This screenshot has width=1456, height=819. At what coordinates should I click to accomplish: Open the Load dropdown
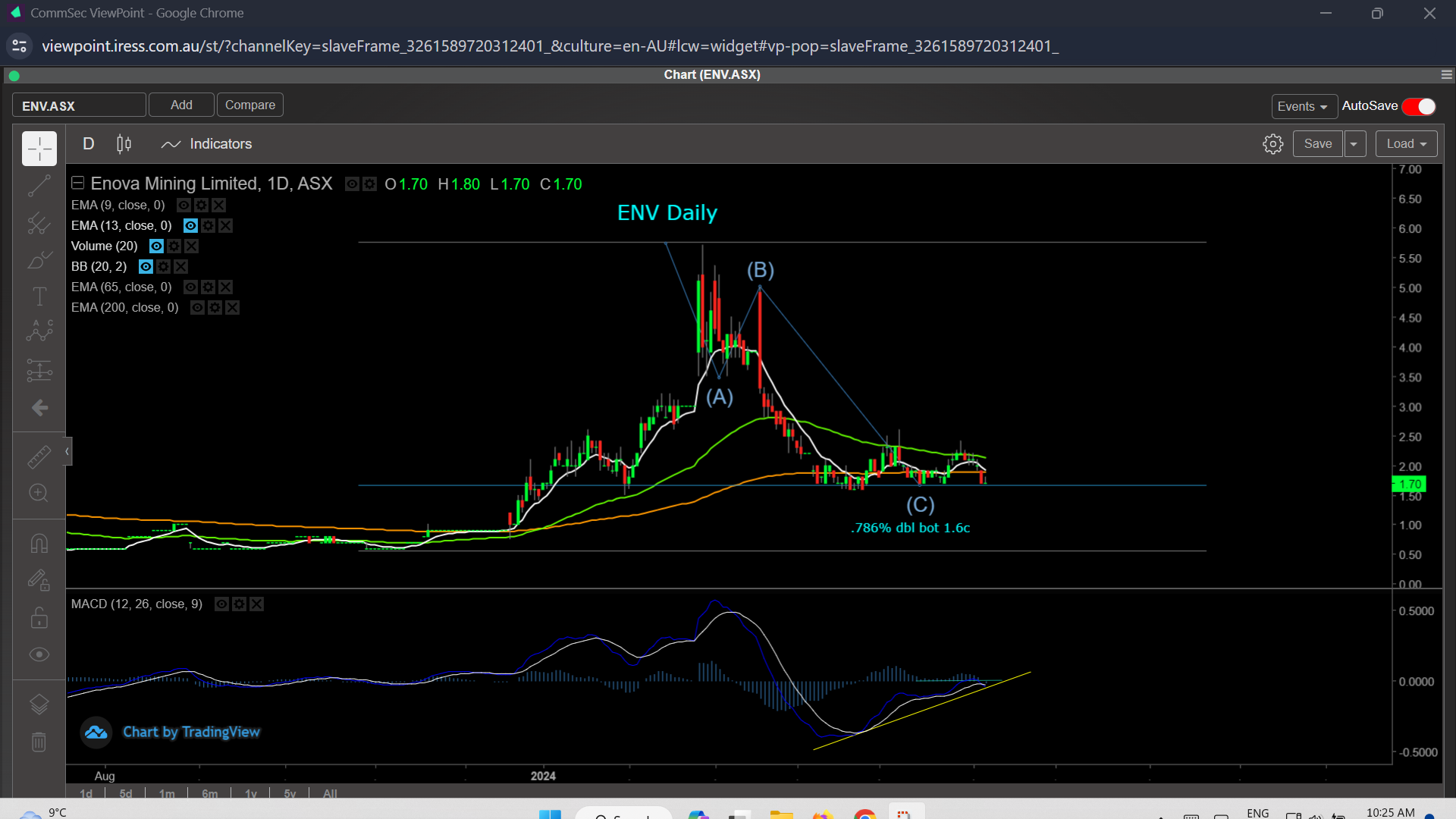pos(1406,144)
